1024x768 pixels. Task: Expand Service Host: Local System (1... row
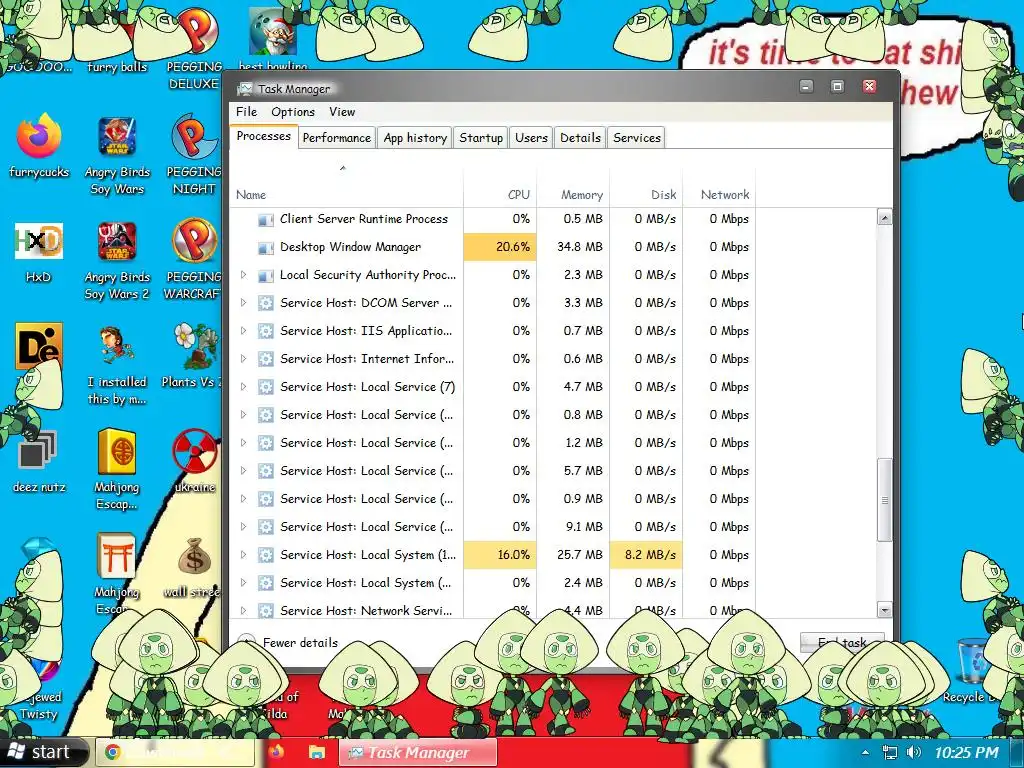point(244,555)
